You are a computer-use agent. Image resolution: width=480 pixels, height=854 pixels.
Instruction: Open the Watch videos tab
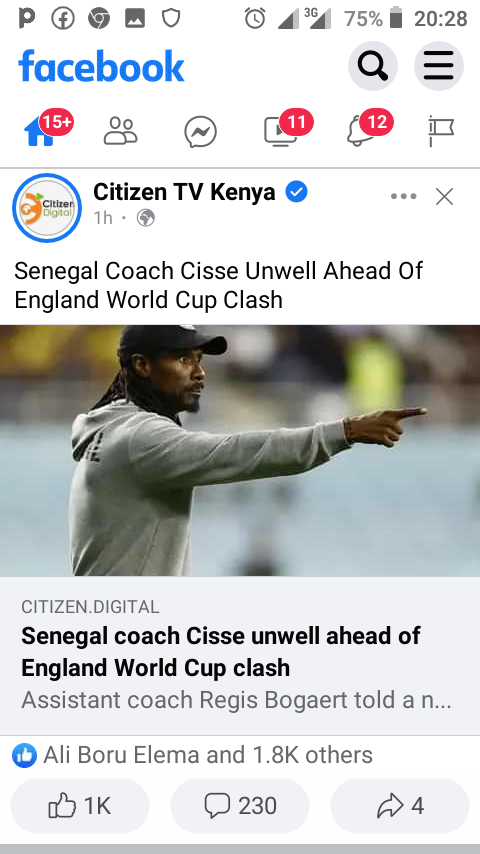click(x=281, y=132)
